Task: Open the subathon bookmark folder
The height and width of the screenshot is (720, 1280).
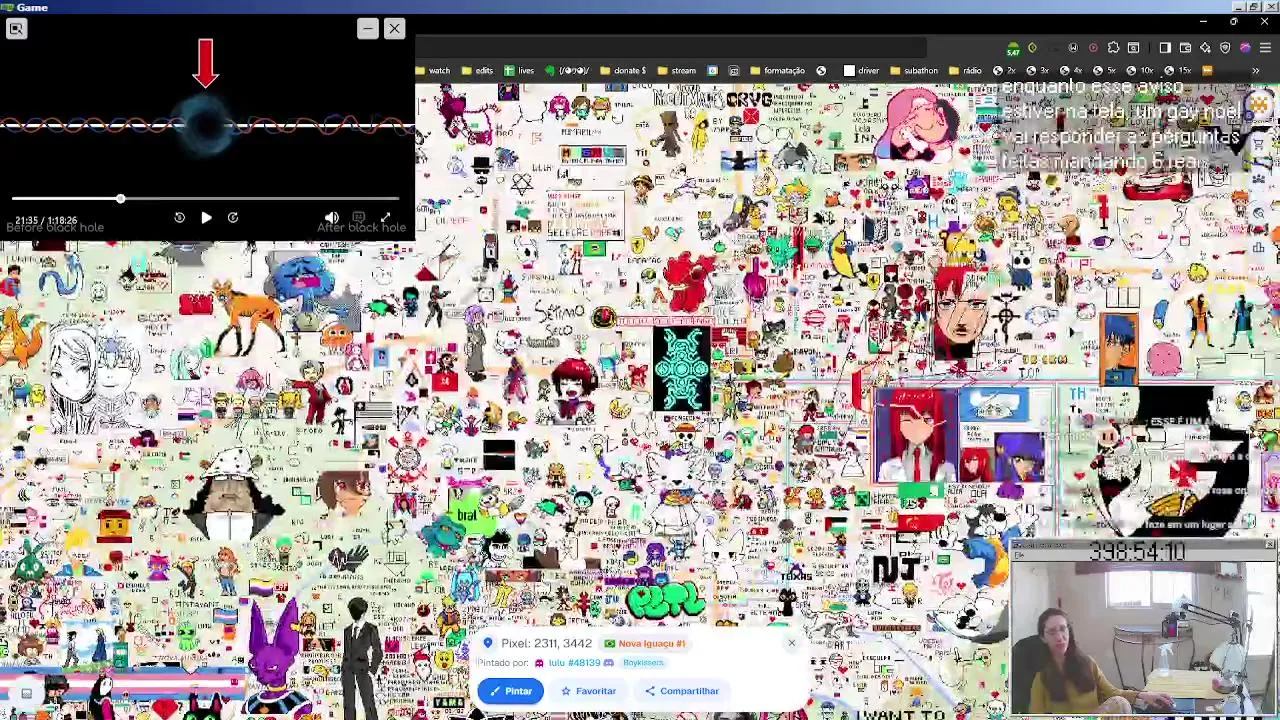Action: coord(913,71)
